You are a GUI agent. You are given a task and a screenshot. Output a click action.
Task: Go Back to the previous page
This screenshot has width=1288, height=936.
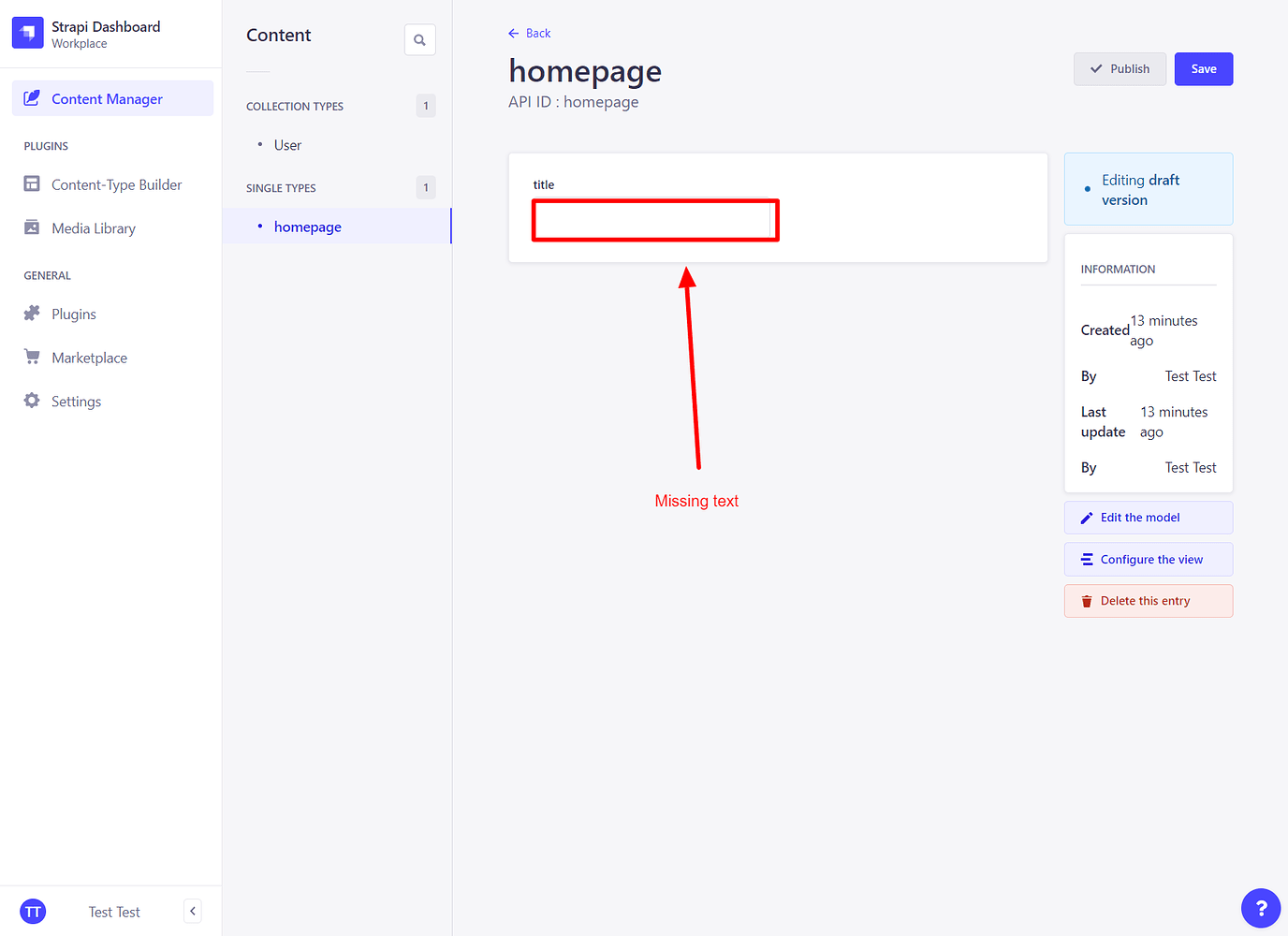[530, 34]
